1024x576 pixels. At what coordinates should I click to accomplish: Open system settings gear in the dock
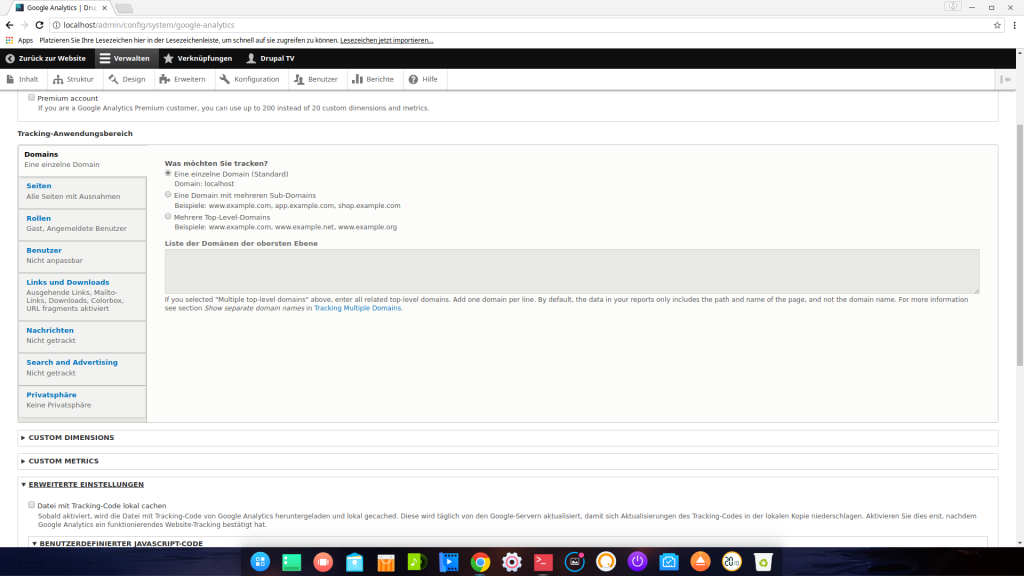pos(512,561)
